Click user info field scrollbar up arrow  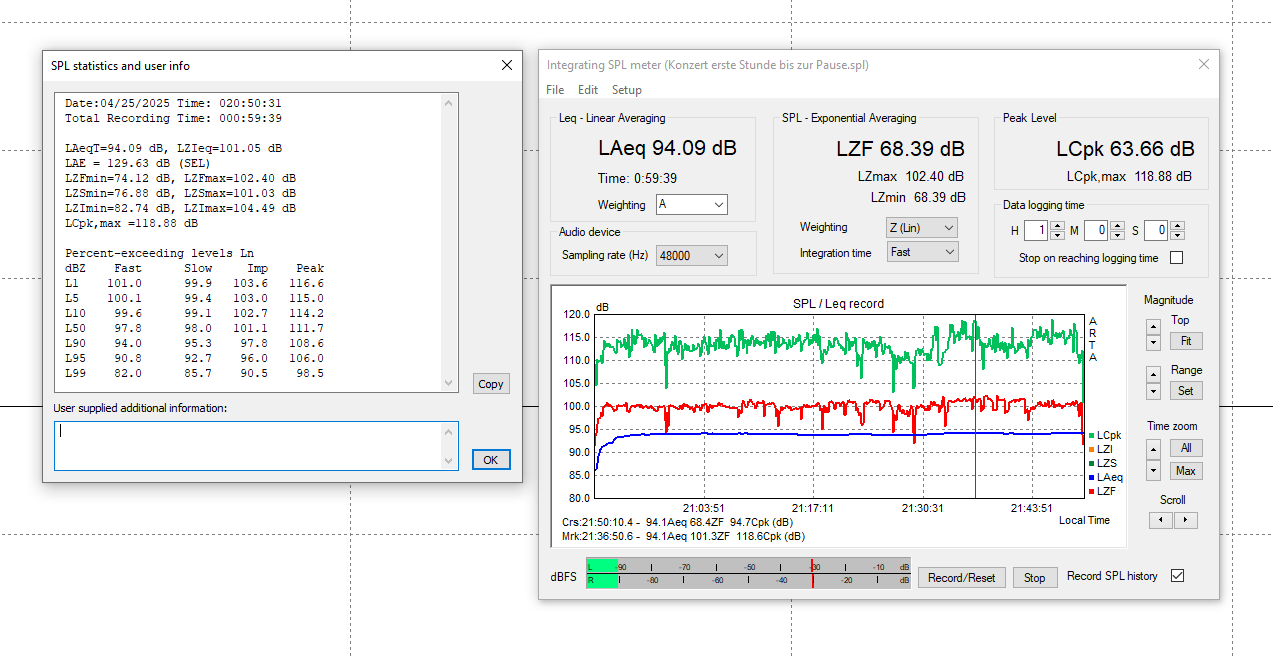pos(450,432)
